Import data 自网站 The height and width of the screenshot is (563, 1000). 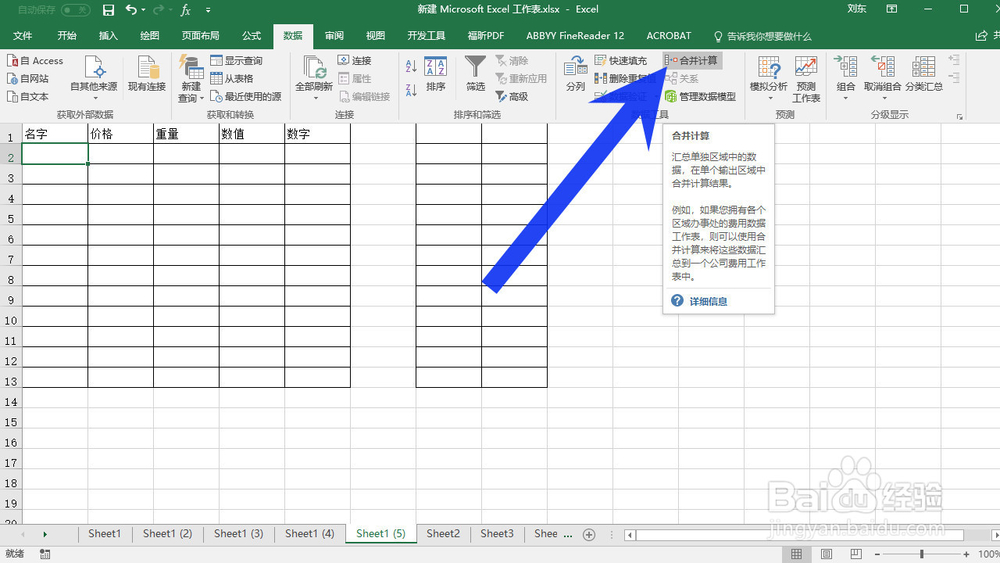tap(28, 78)
